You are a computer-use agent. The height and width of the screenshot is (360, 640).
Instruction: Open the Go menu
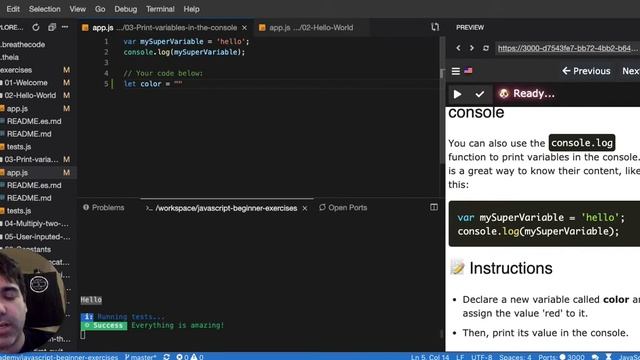100,9
